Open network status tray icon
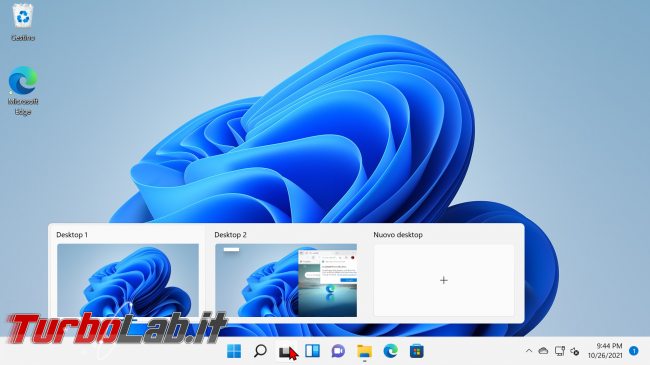Viewport: 650px width, 365px height. click(x=560, y=351)
